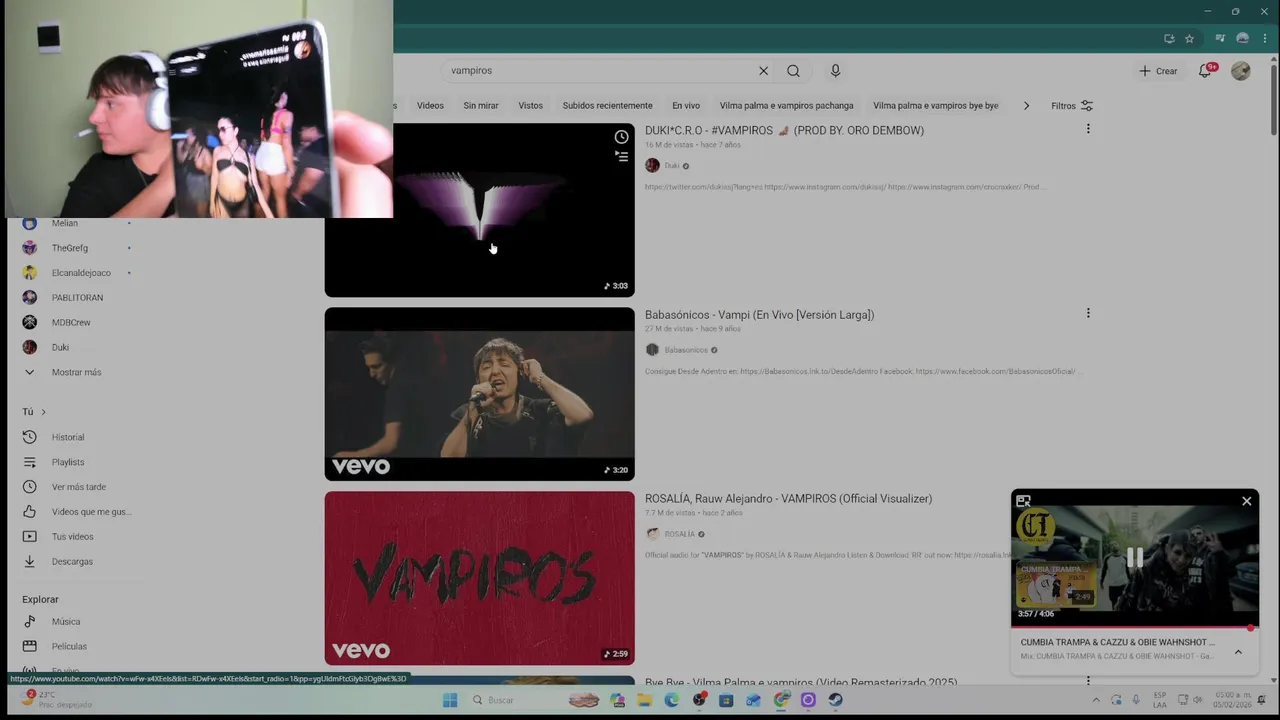1280x720 pixels.
Task: Click the install app icon in address bar
Action: [1169, 39]
